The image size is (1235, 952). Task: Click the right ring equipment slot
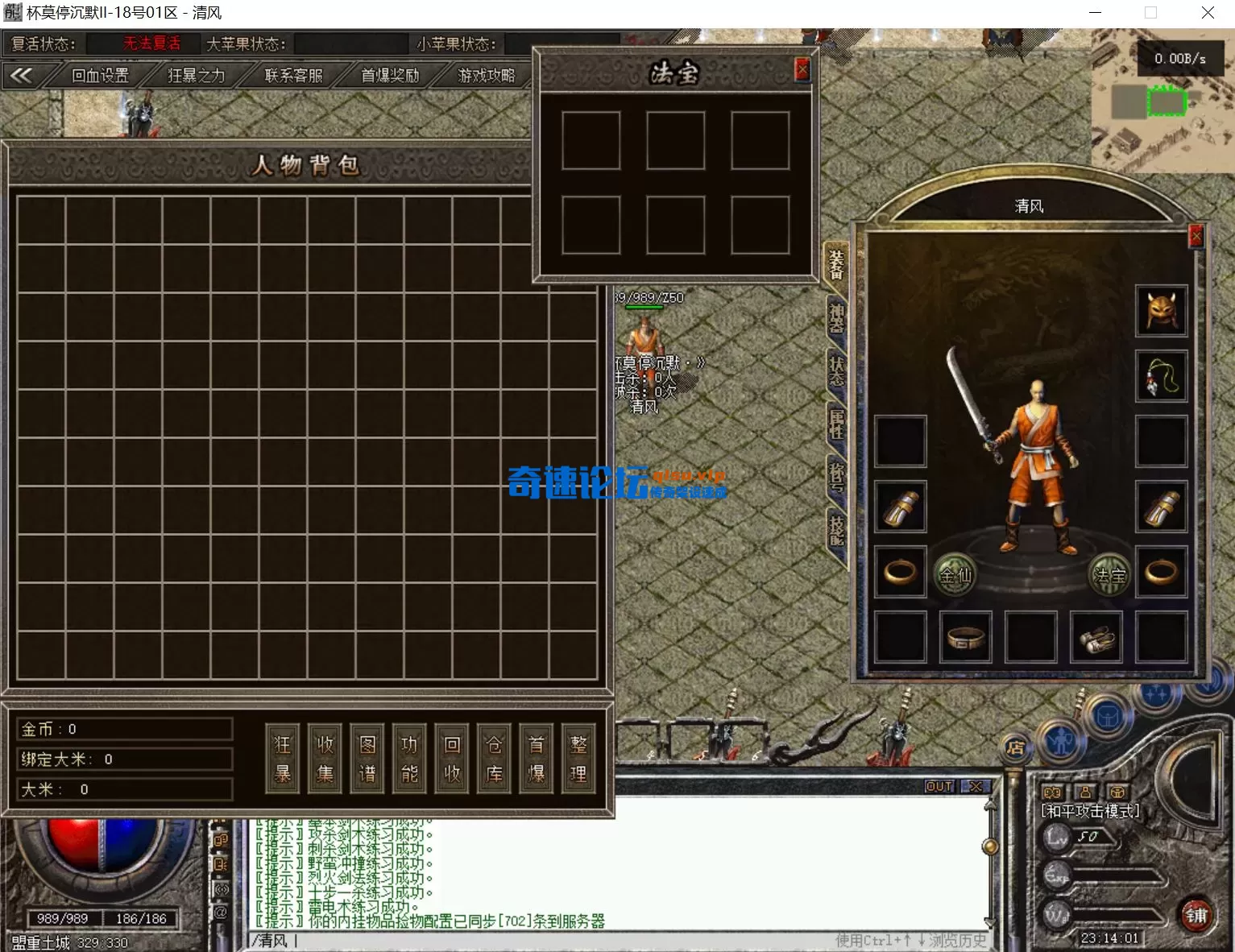point(1161,572)
